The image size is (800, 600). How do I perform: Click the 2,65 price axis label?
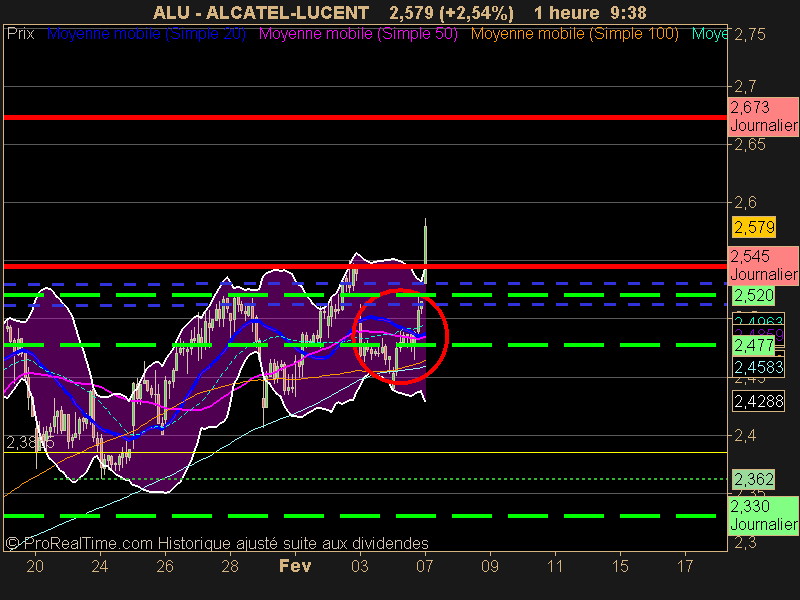tap(749, 145)
